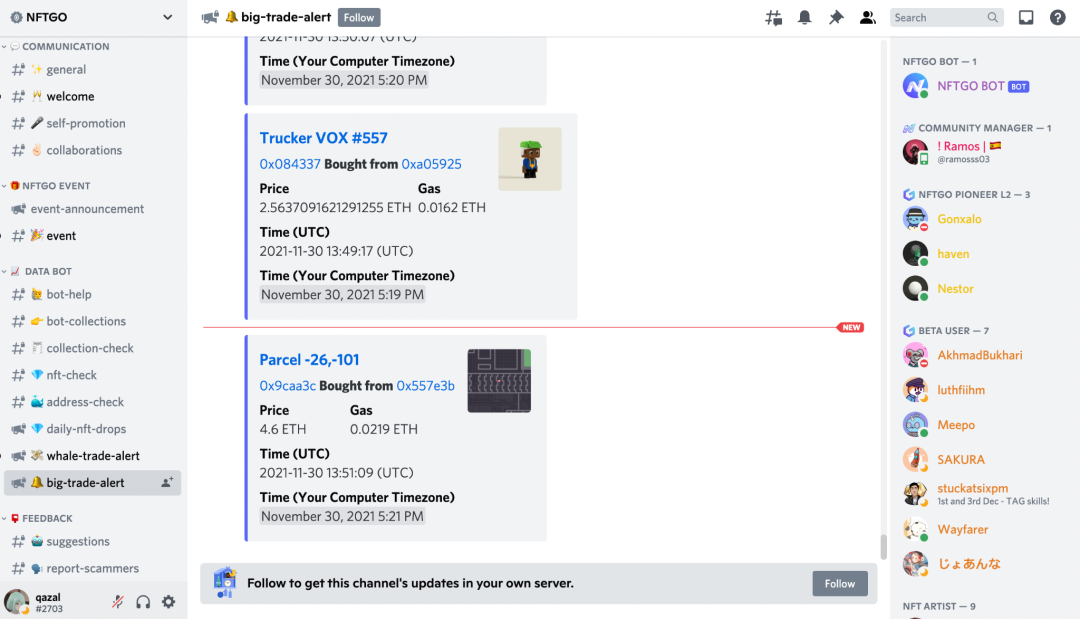This screenshot has width=1080, height=619.
Task: Open the Help question mark icon
Action: [x=1057, y=18]
